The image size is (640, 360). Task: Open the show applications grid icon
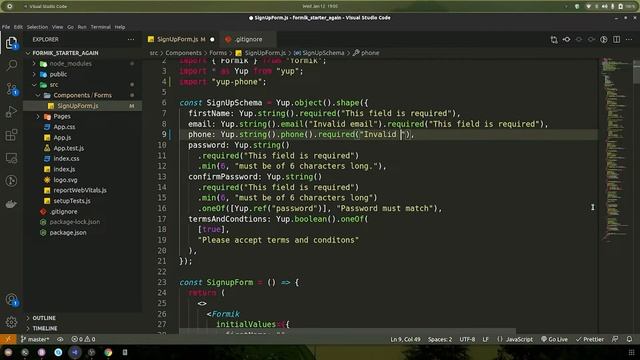tap(631, 352)
